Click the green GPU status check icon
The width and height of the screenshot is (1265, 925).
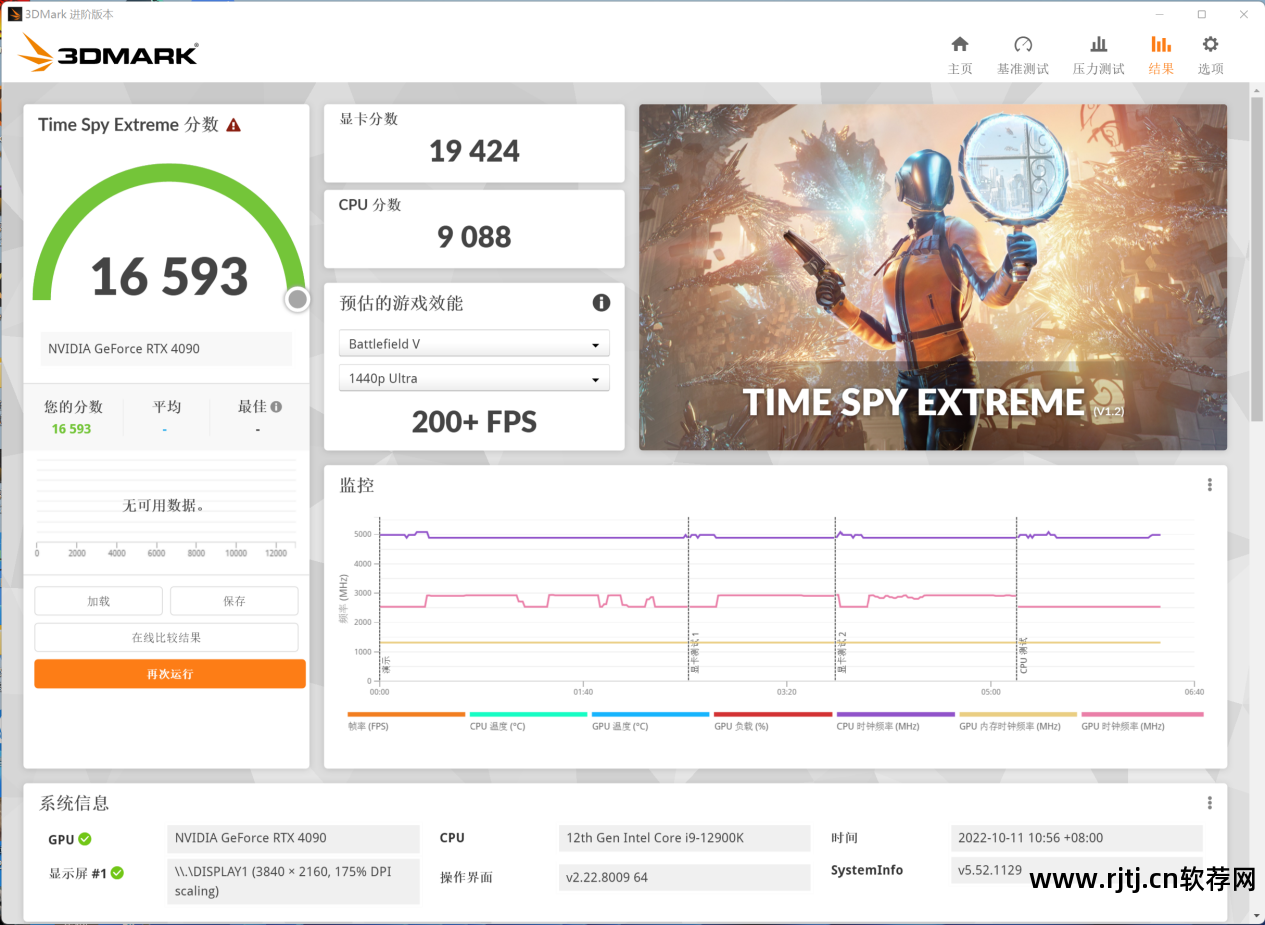[x=85, y=839]
